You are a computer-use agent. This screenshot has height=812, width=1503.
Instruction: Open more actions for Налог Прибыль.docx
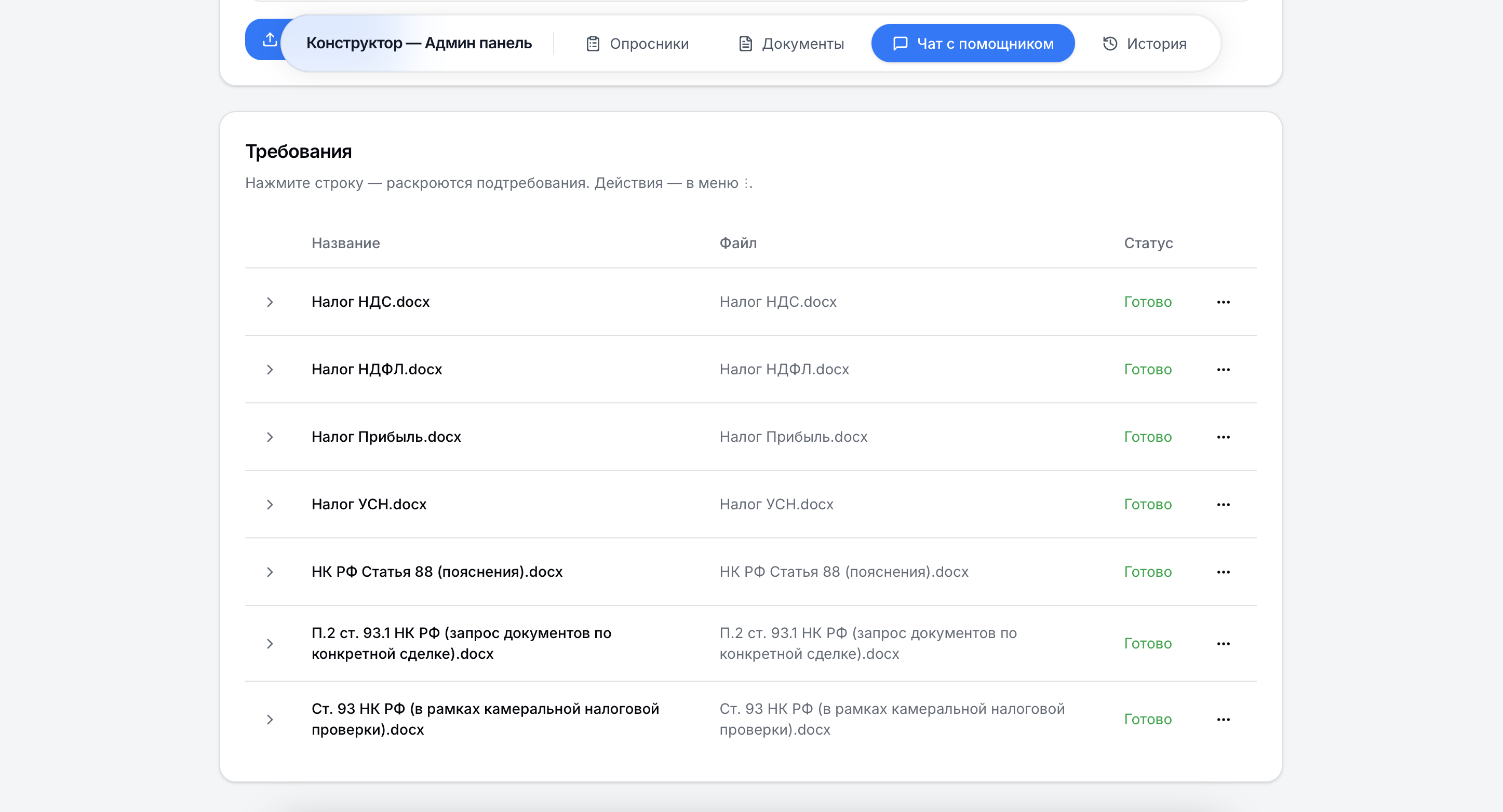(x=1224, y=437)
